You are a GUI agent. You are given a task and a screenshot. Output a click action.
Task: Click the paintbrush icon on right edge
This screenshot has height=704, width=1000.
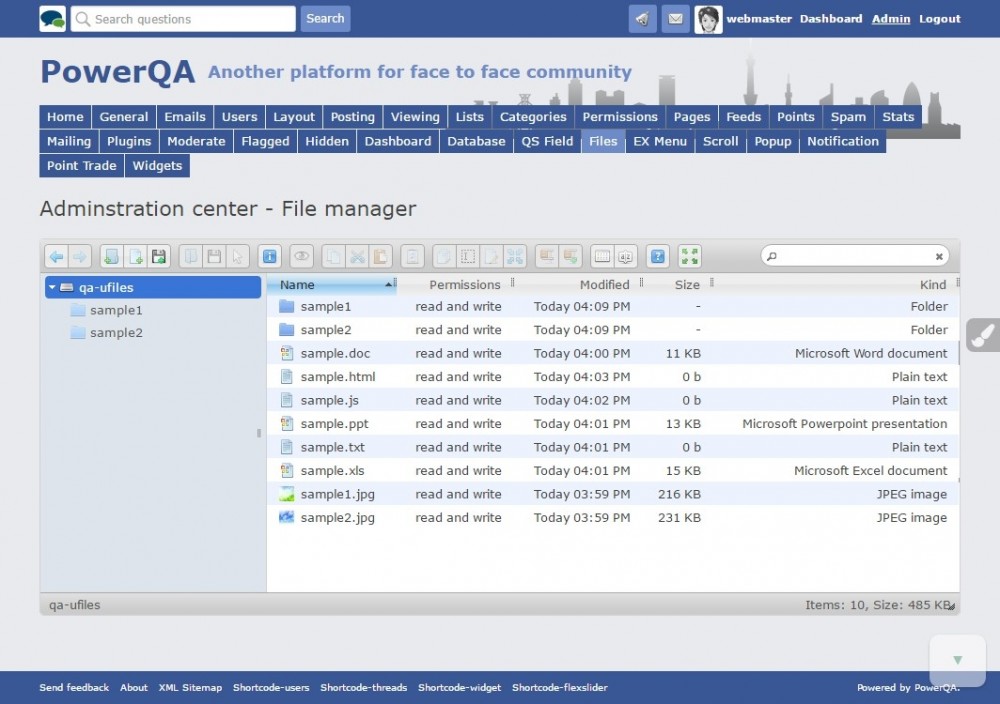[x=982, y=335]
